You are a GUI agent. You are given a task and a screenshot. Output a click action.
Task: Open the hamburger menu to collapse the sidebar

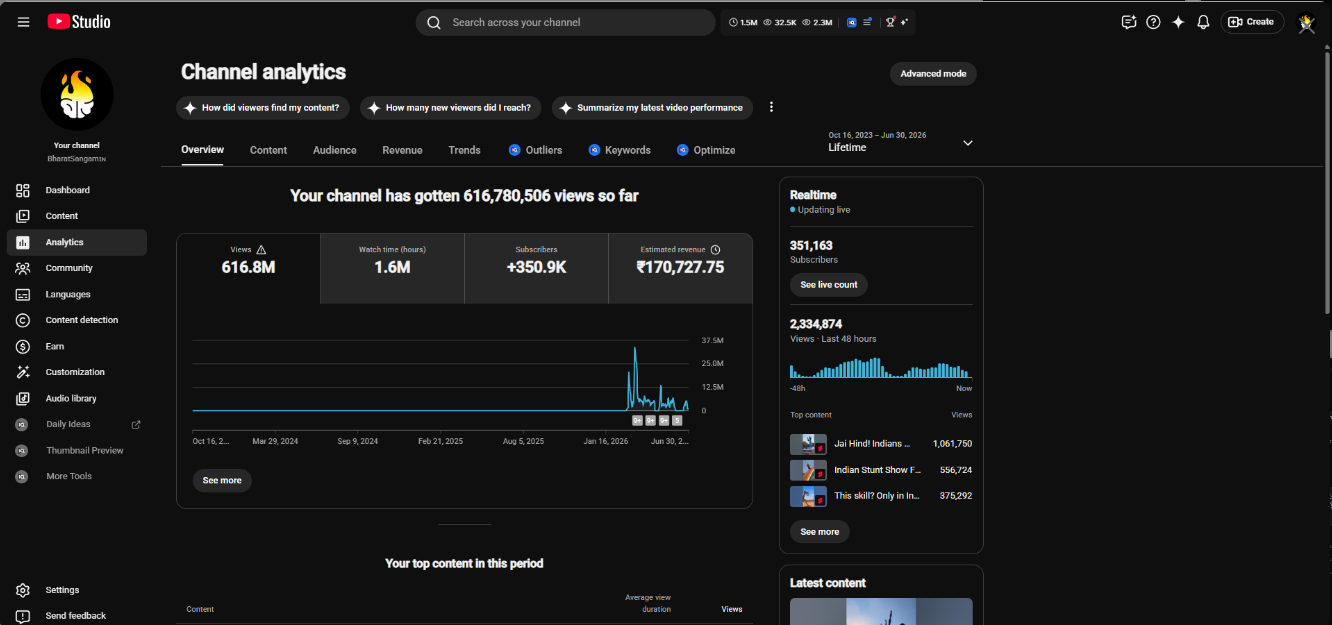click(23, 22)
